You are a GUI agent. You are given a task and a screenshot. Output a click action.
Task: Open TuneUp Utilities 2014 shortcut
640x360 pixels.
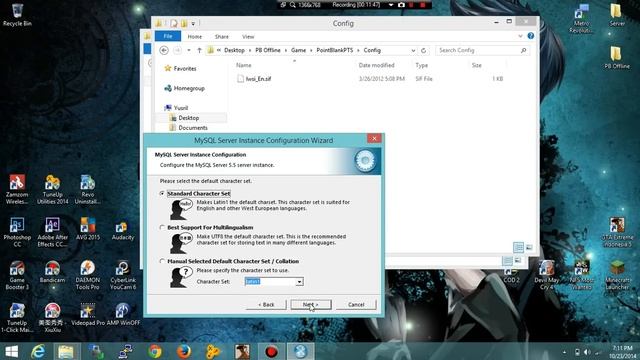[x=53, y=189]
